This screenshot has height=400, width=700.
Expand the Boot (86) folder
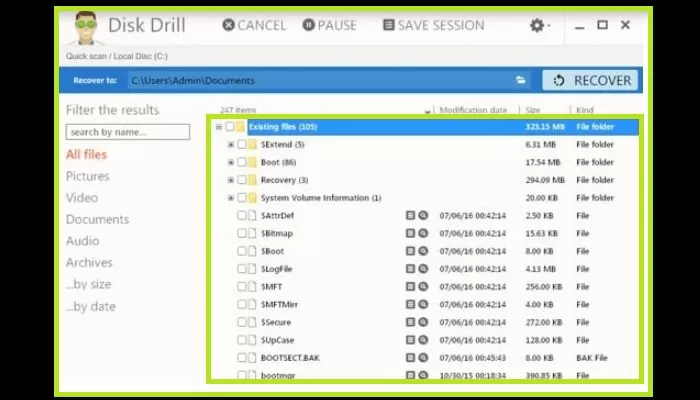coord(231,162)
